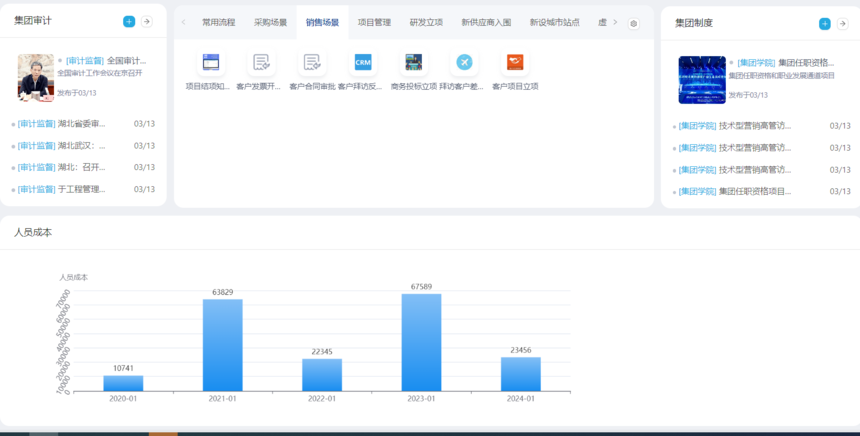This screenshot has width=860, height=436.
Task: Click the blue plus in 集团审计 panel
Action: coord(129,22)
